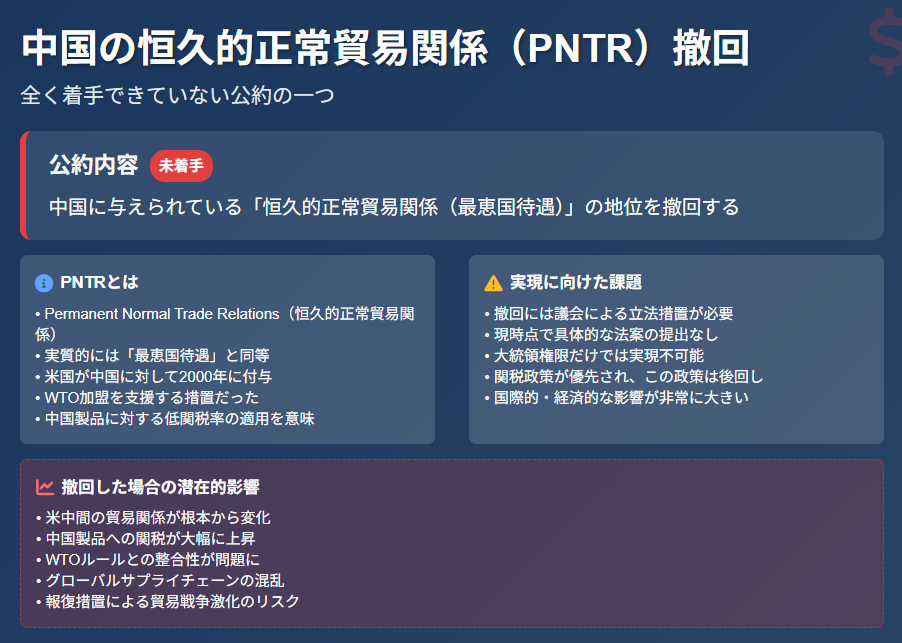Click the bullet Permanent Normal Trade Relations
Screen dimensions: 902x643
point(225,324)
